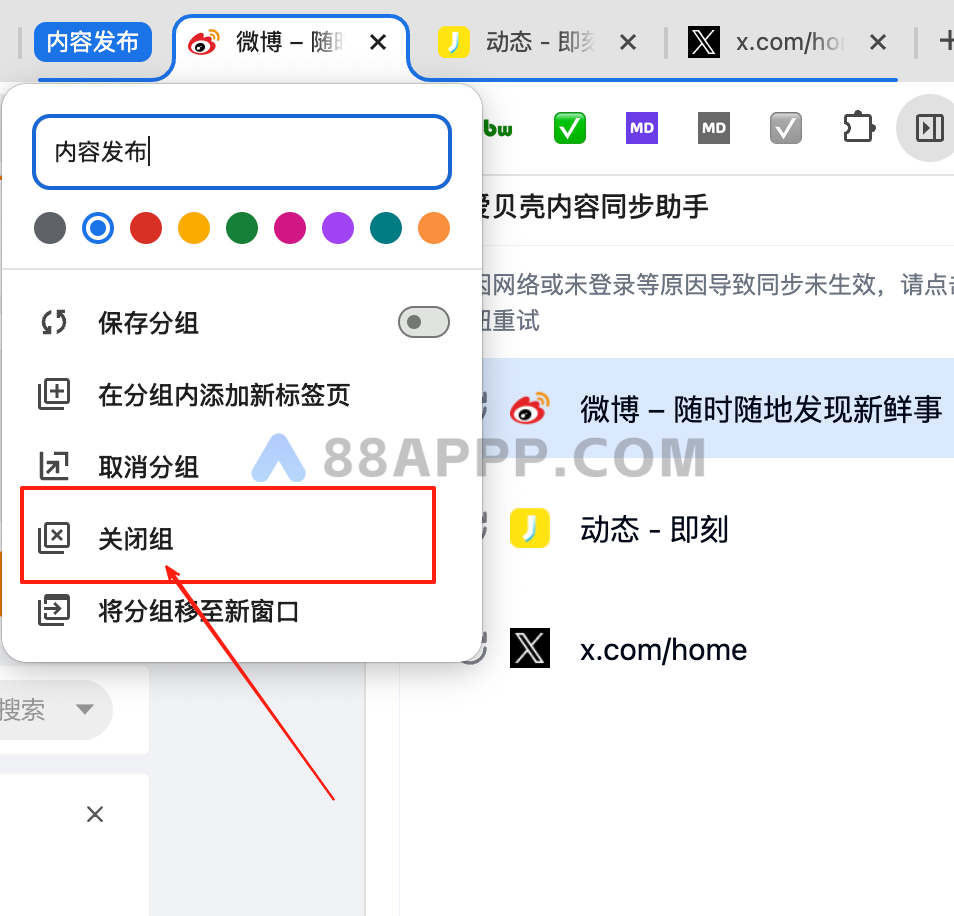
Task: Click the 保存分组 sync icon
Action: point(54,322)
